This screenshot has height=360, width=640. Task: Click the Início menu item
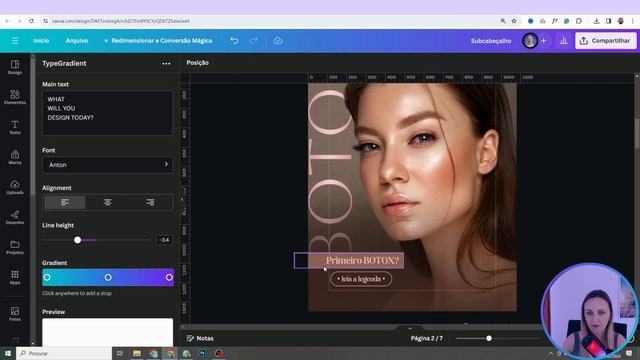tap(41, 41)
